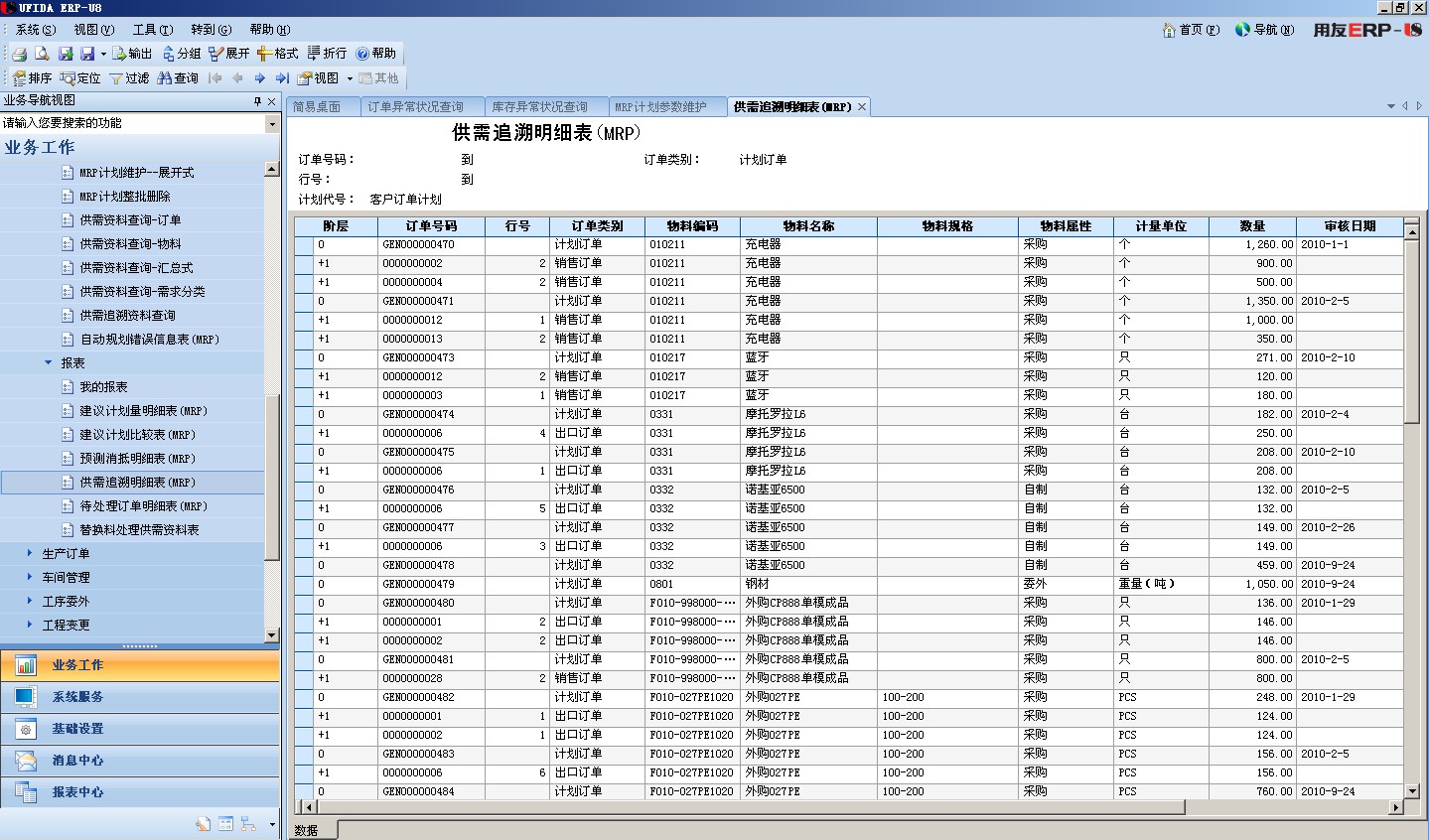Expand the 车间管理 tree node
This screenshot has width=1429, height=840.
pos(30,577)
